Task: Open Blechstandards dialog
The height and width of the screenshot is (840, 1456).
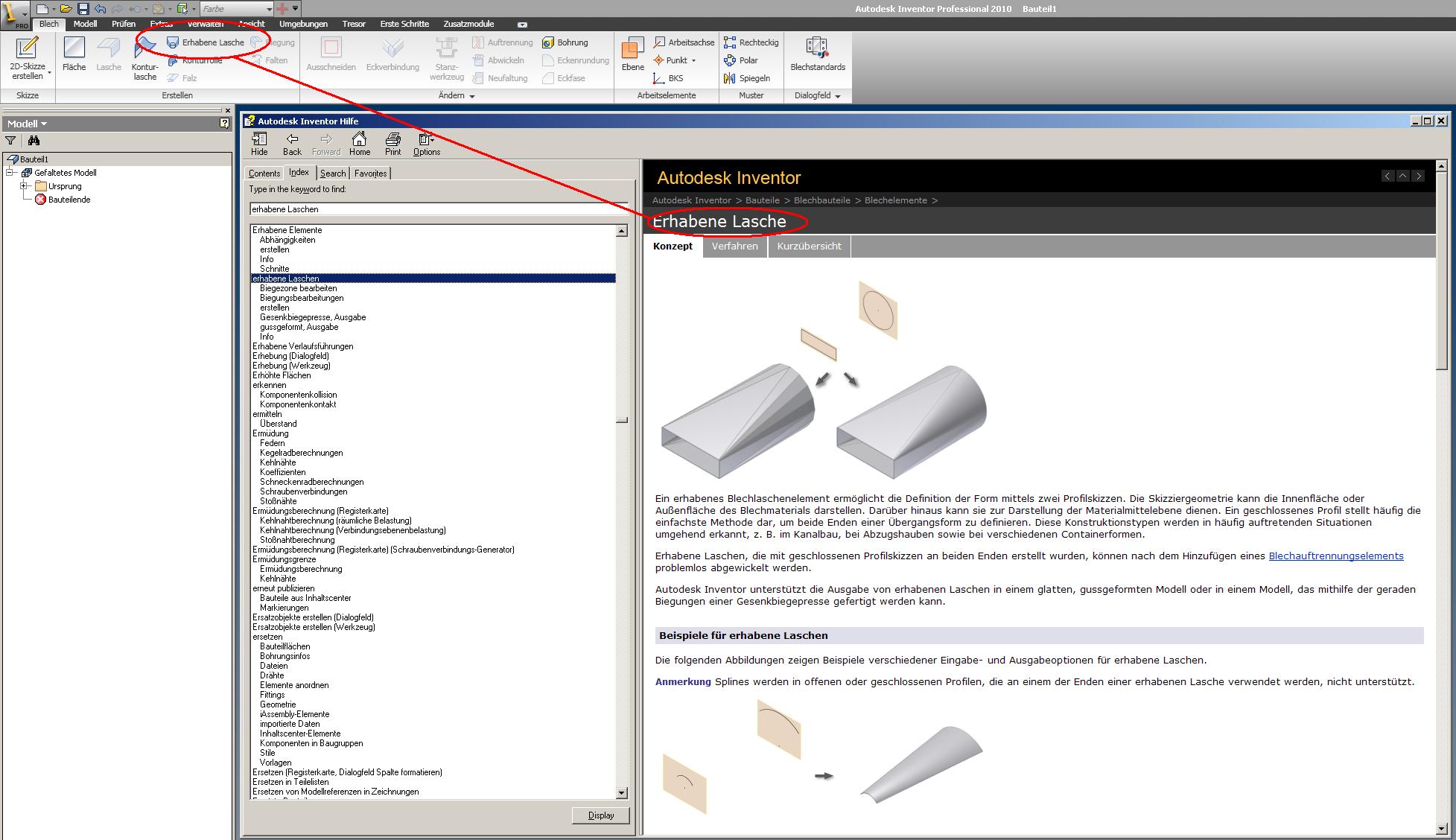Action: (817, 49)
